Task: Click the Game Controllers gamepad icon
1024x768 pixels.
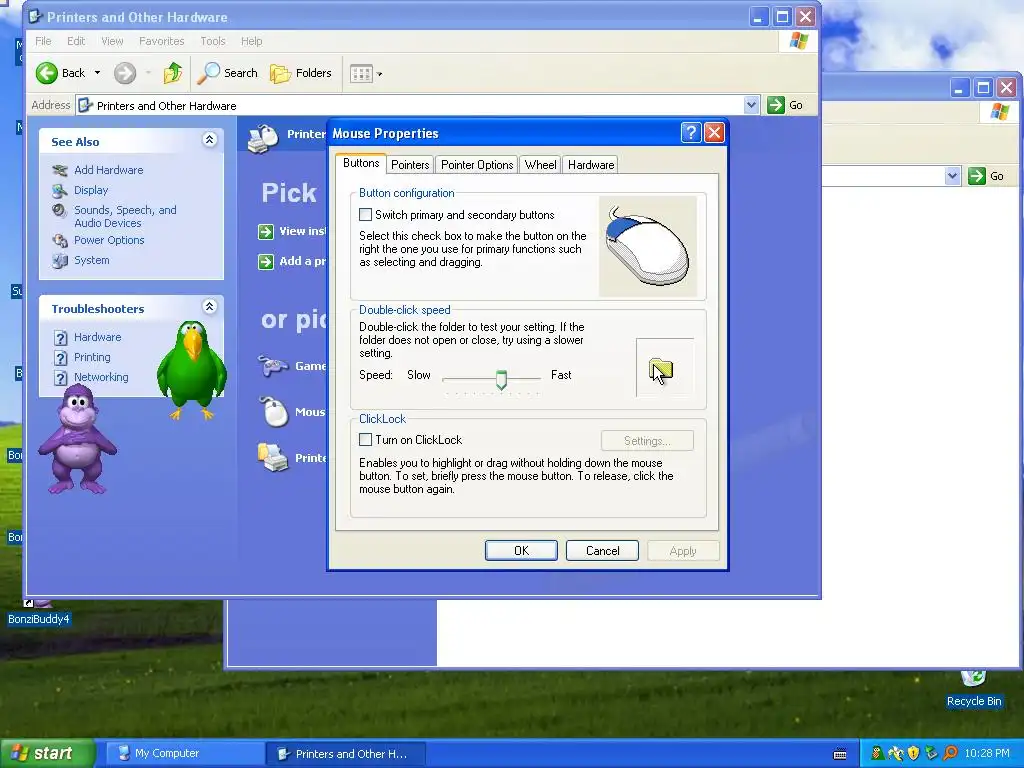Action: point(273,366)
